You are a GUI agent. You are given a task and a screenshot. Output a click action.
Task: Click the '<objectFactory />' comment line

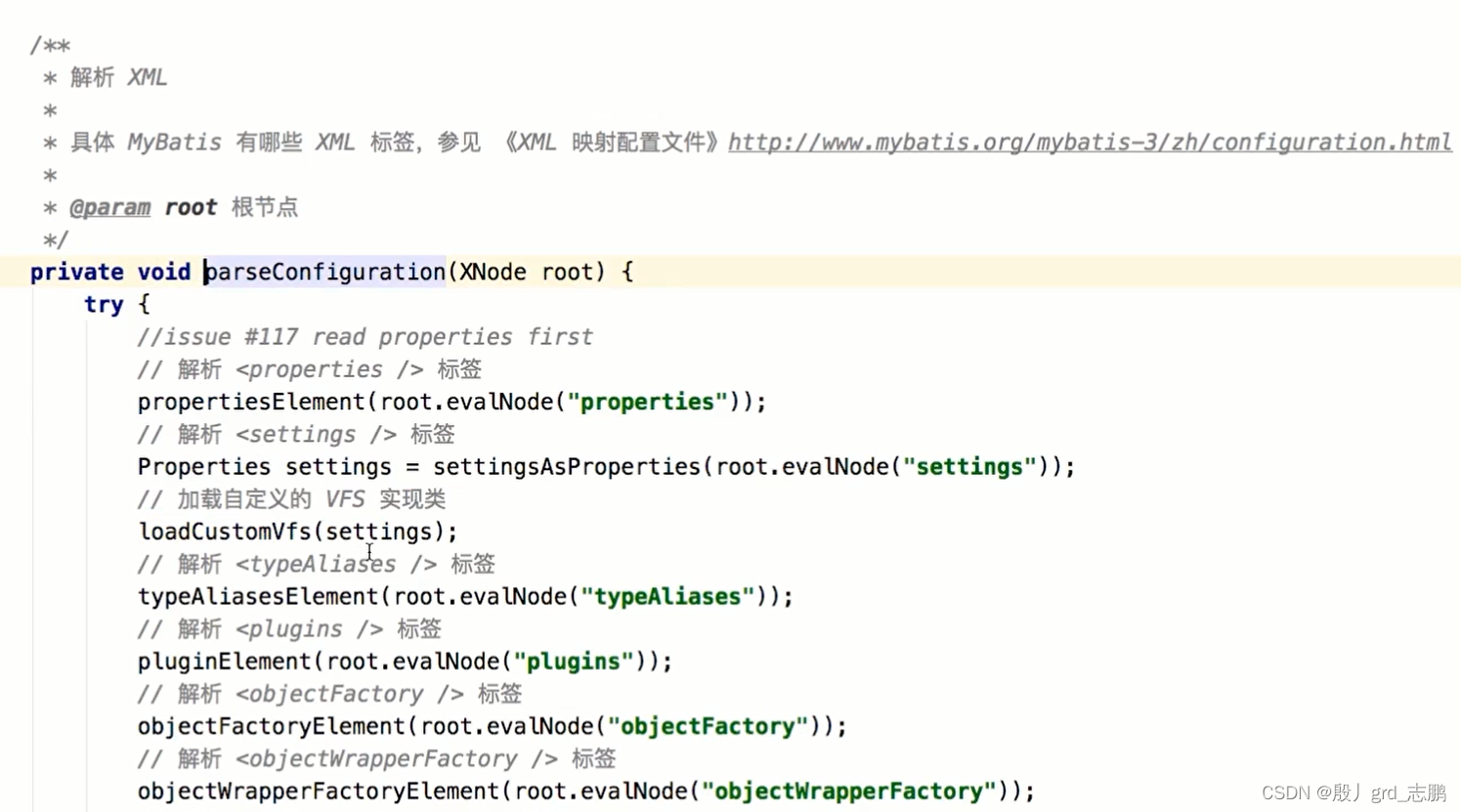[329, 694]
